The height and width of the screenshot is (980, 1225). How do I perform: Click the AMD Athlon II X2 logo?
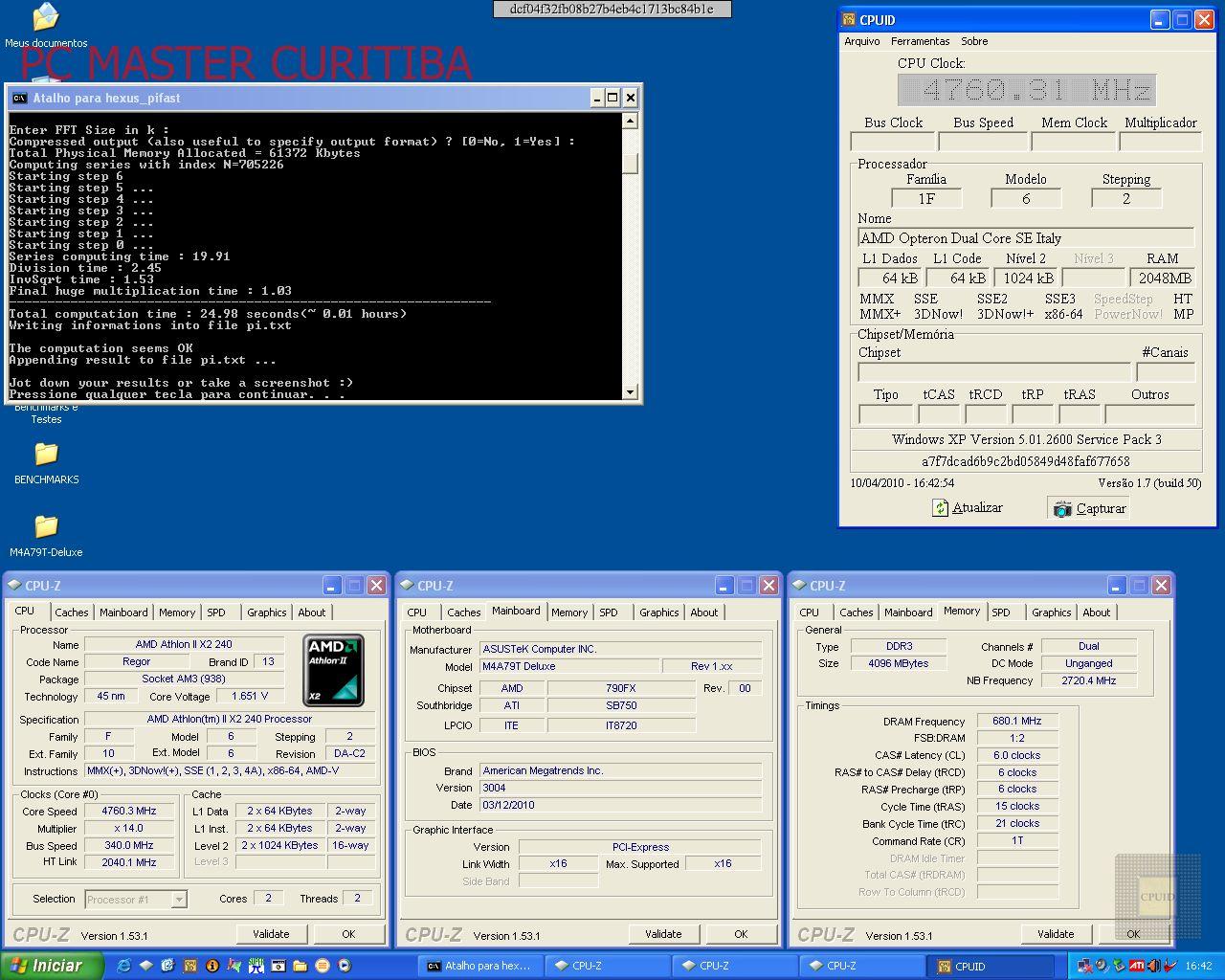click(x=333, y=670)
